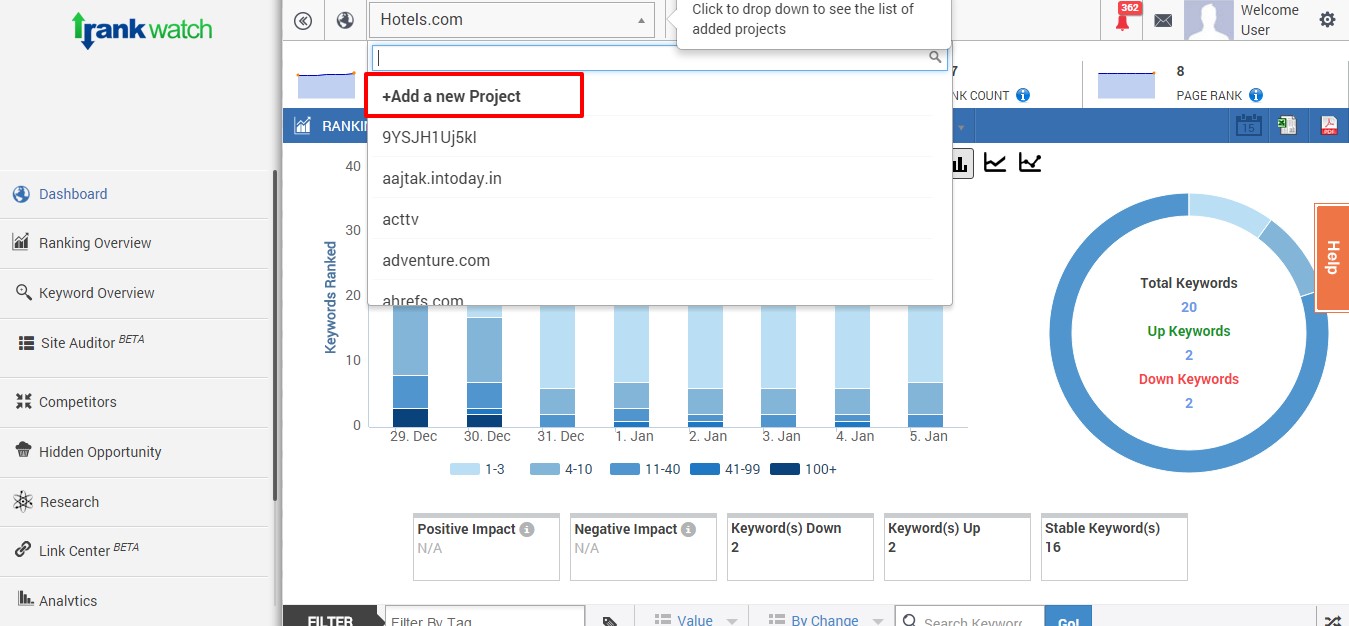Toggle the 100+ legend series
Image resolution: width=1349 pixels, height=626 pixels.
[803, 469]
